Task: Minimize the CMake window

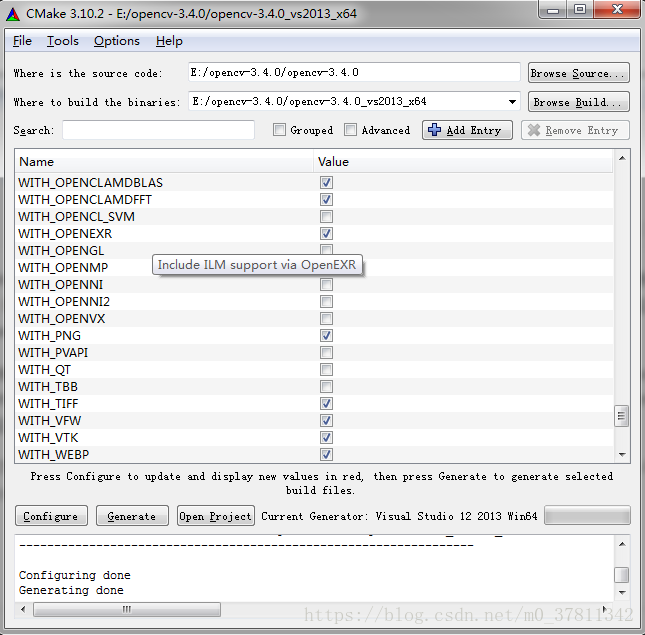Action: (552, 9)
